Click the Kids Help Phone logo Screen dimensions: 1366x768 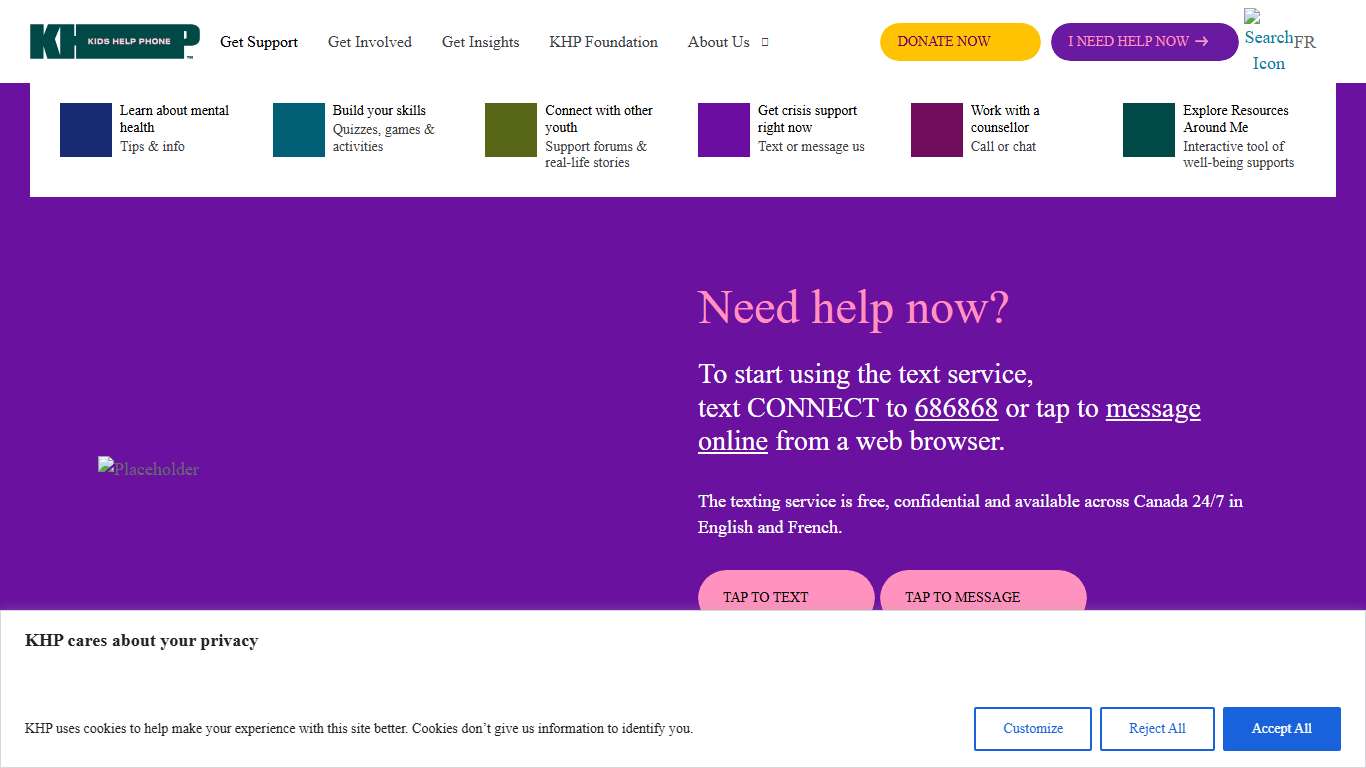pos(113,41)
